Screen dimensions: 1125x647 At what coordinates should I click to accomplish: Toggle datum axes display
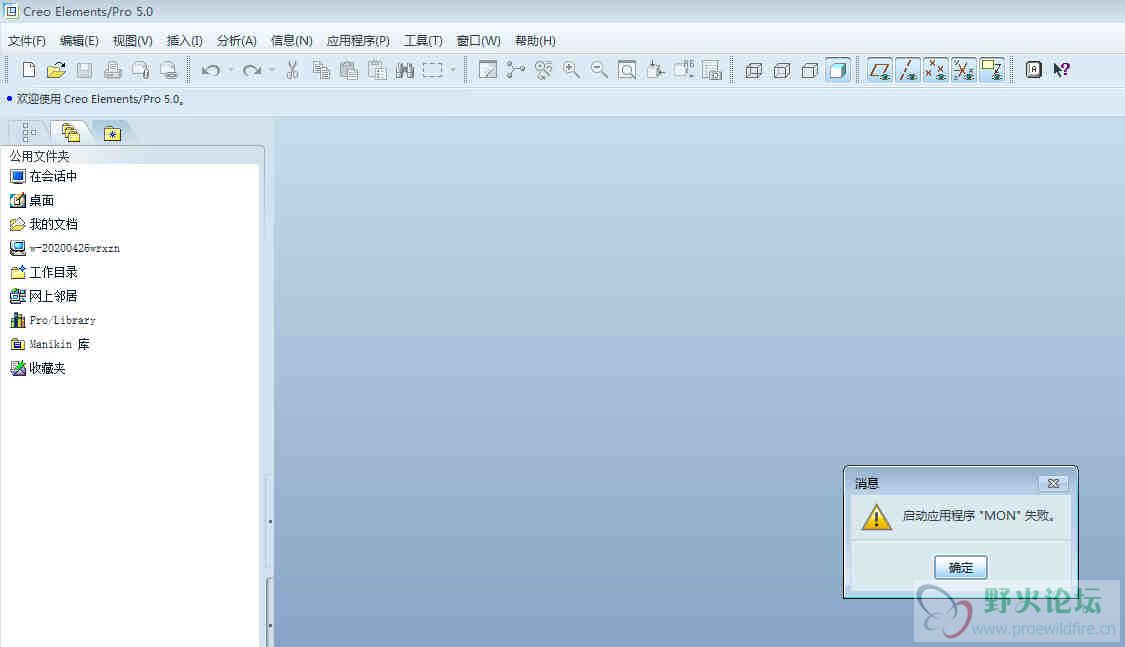tap(908, 70)
